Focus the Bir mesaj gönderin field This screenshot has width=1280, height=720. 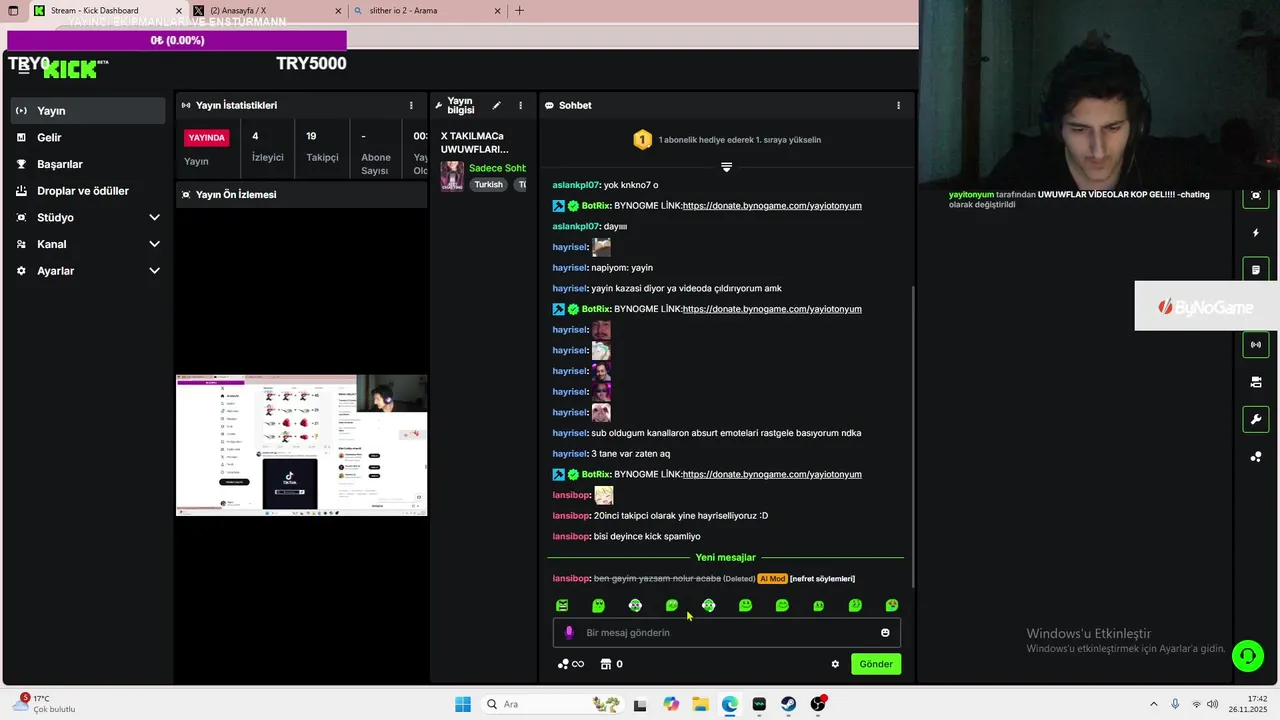point(727,632)
